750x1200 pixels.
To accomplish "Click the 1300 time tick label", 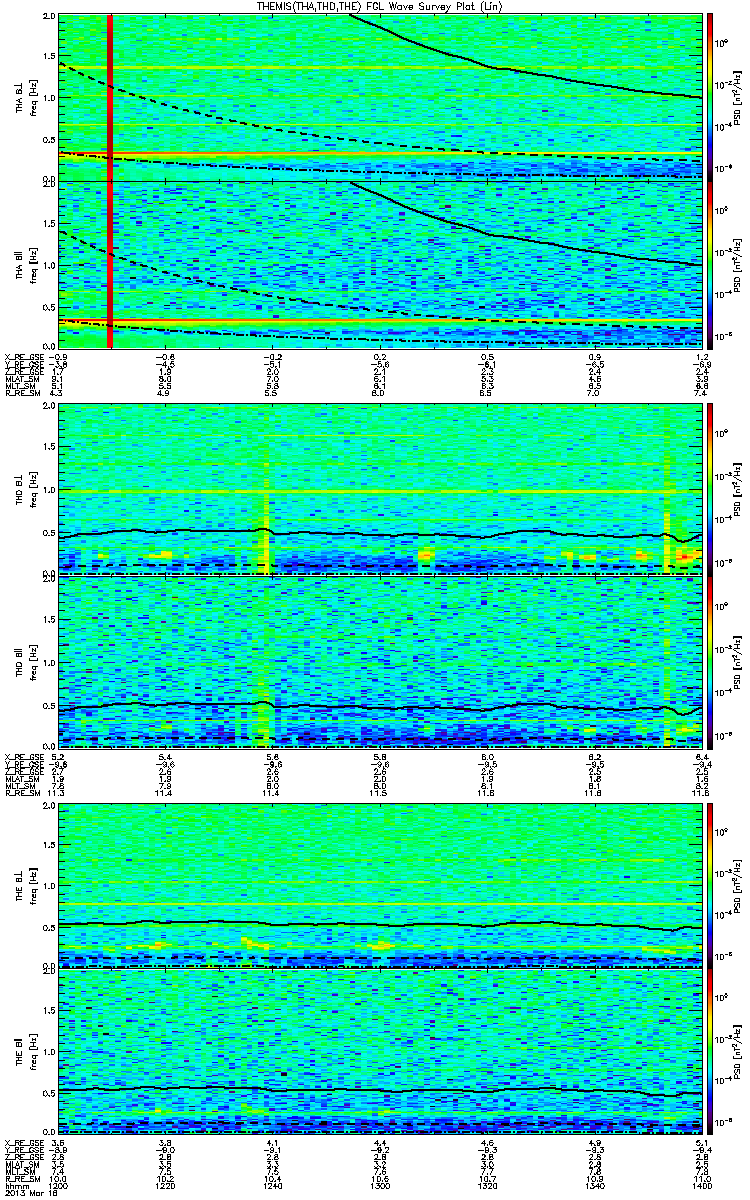I will pyautogui.click(x=381, y=1185).
